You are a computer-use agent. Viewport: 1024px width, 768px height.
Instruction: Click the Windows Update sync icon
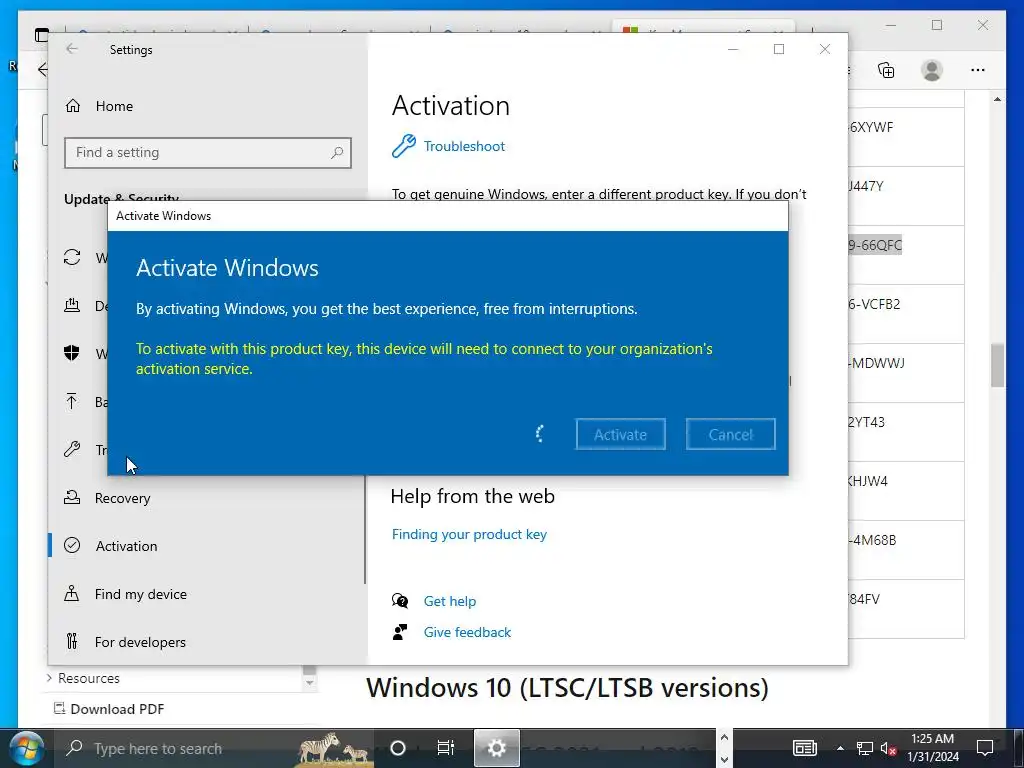click(x=72, y=257)
